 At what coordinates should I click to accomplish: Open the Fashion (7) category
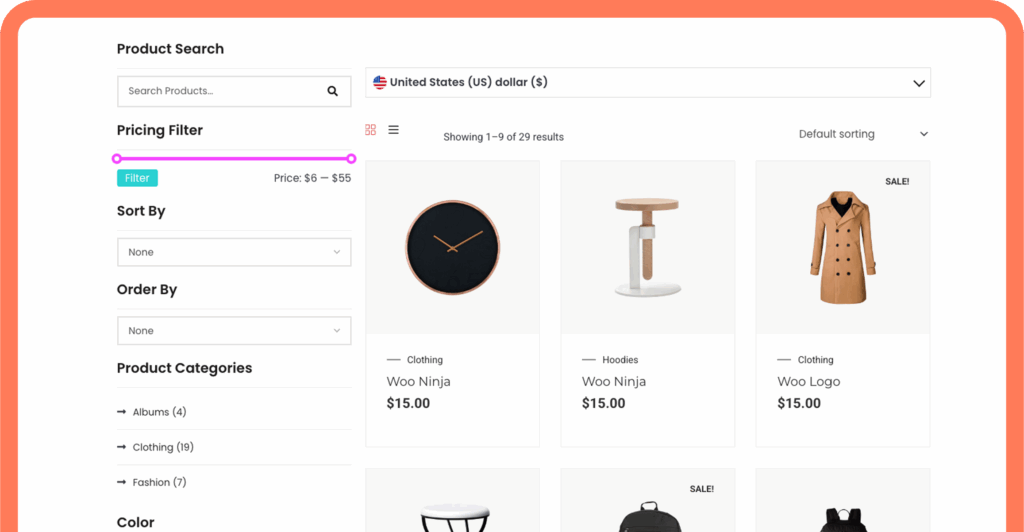click(159, 482)
